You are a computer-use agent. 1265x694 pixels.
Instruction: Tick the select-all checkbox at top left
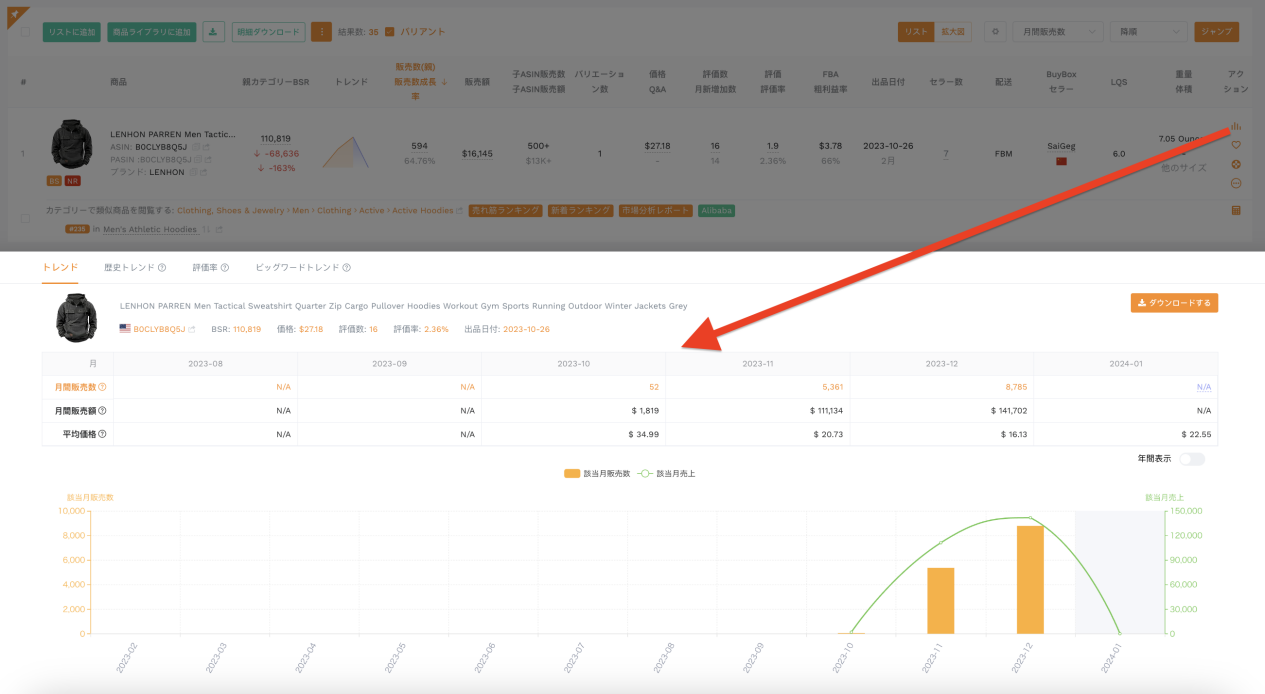pyautogui.click(x=25, y=32)
